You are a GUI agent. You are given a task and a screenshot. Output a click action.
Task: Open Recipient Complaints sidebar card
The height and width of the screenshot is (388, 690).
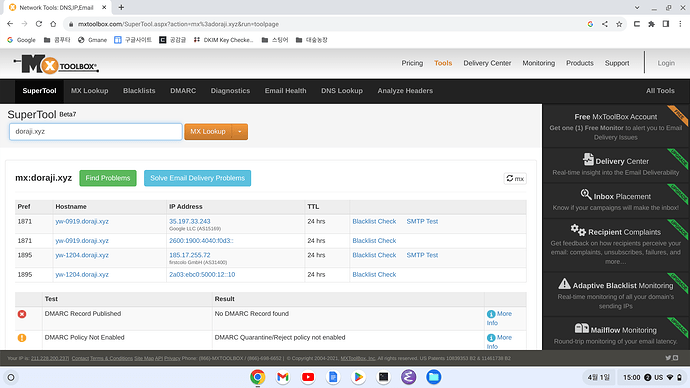(616, 245)
